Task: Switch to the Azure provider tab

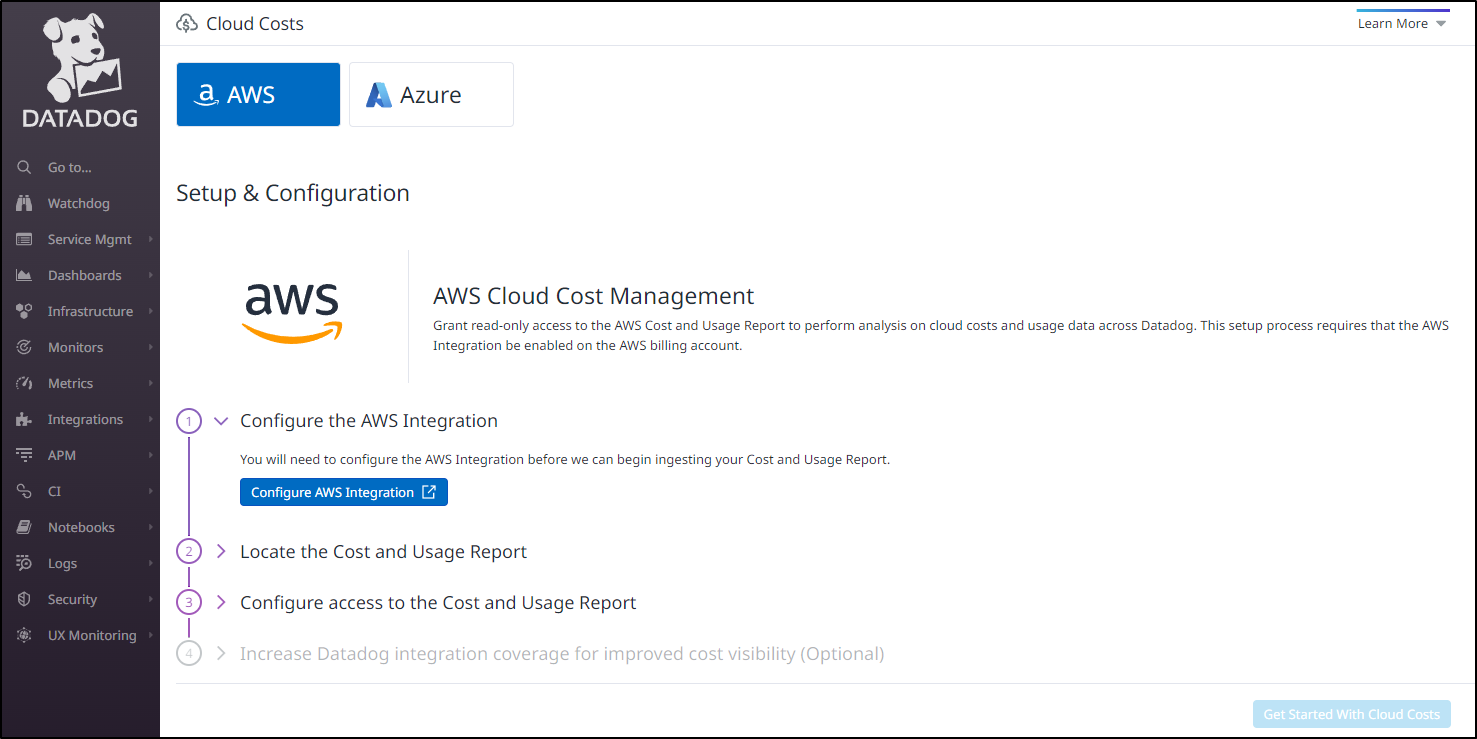Action: point(431,95)
